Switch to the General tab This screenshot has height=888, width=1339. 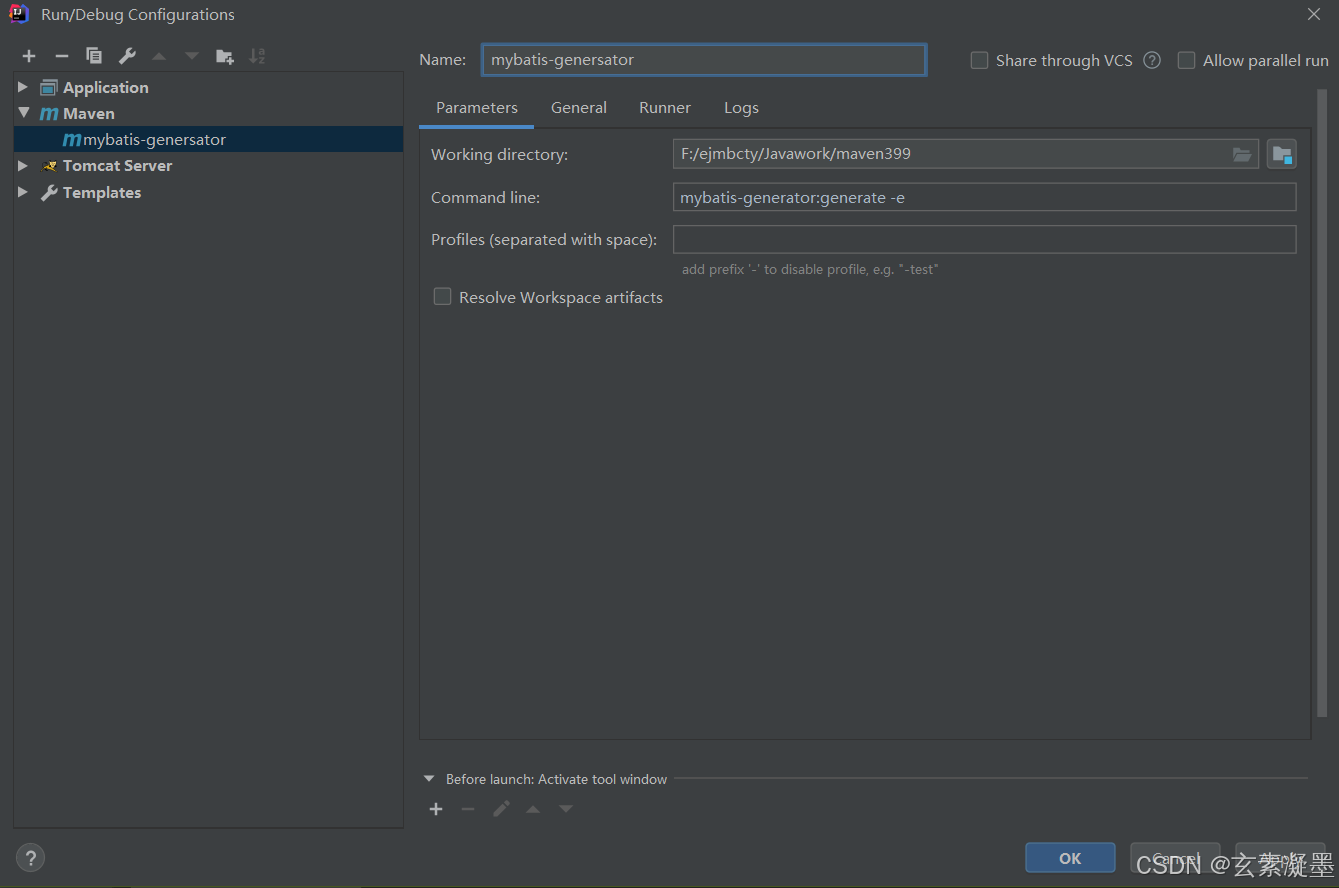[x=579, y=108]
